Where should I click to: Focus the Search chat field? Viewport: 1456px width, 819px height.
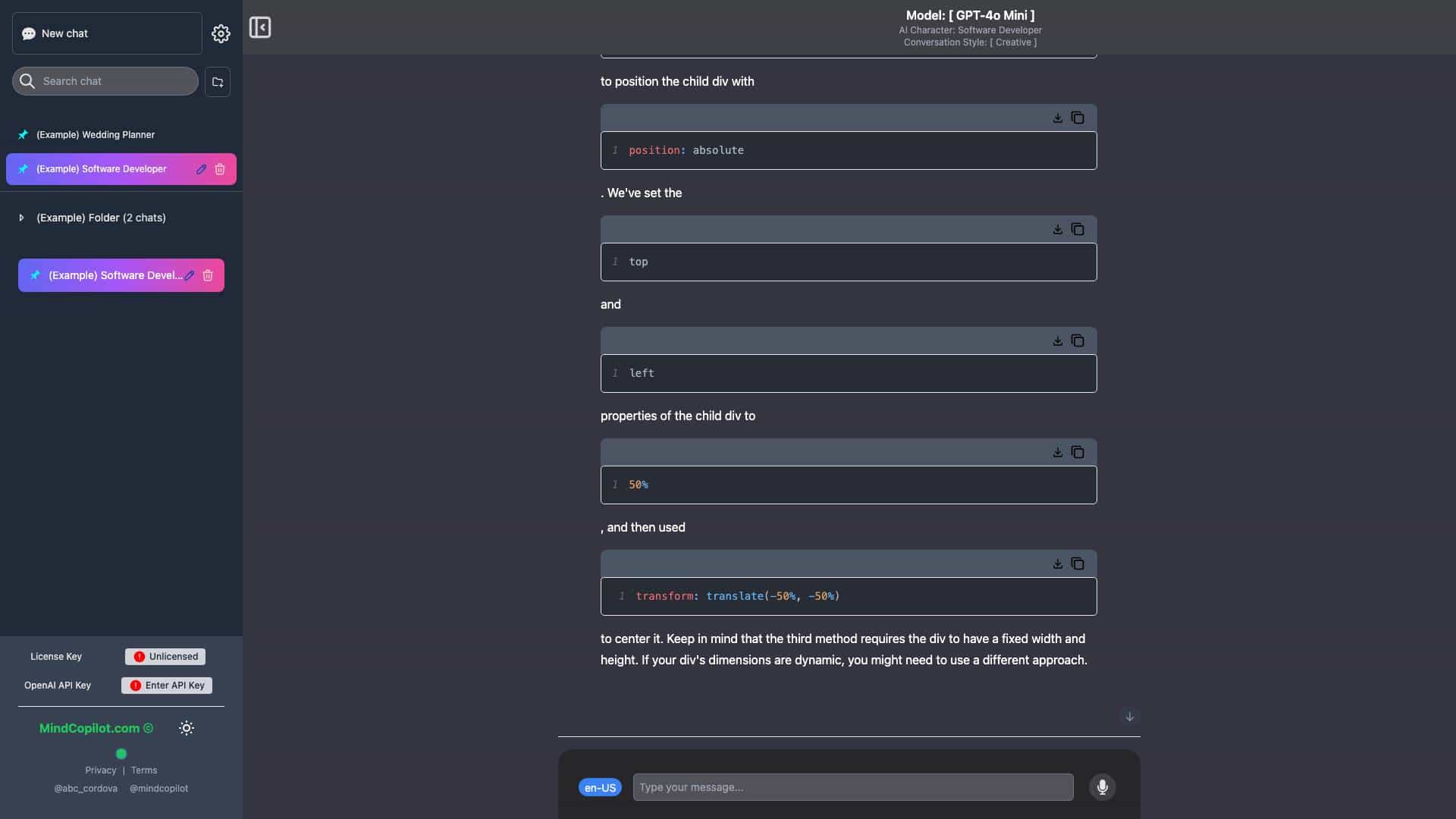(x=105, y=81)
